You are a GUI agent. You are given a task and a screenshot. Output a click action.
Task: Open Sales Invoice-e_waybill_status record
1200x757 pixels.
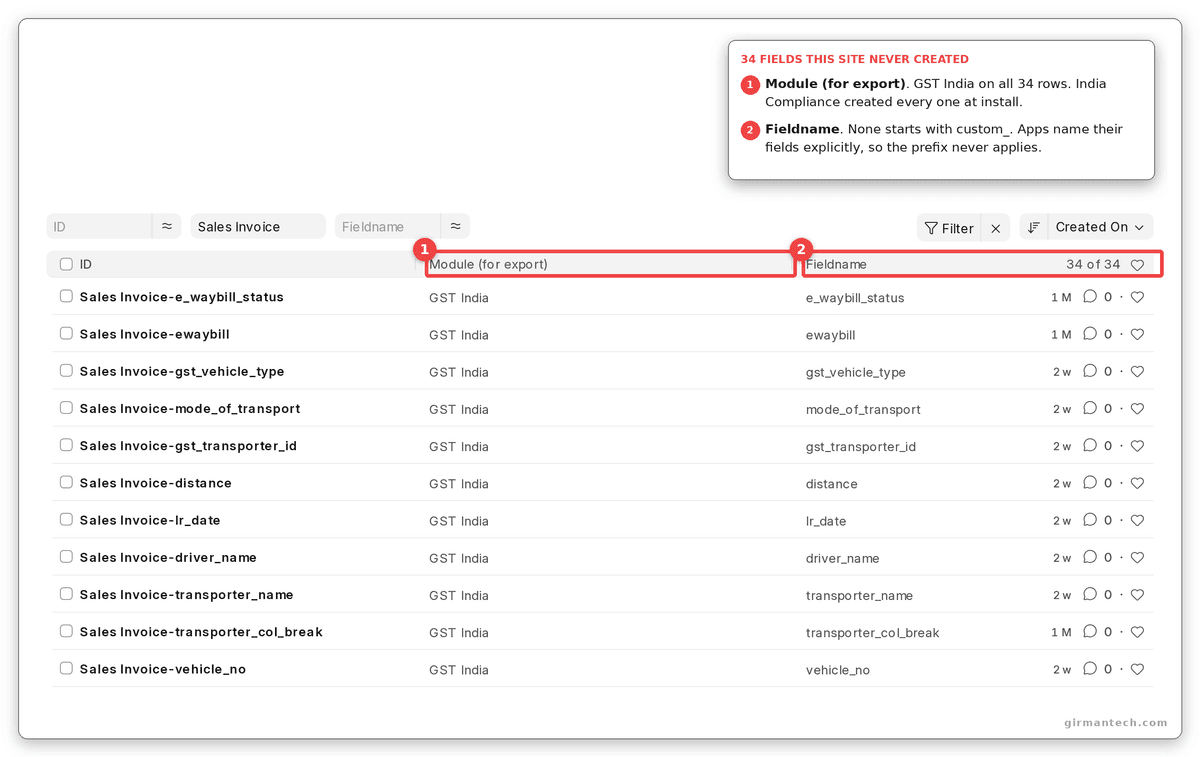(x=181, y=297)
